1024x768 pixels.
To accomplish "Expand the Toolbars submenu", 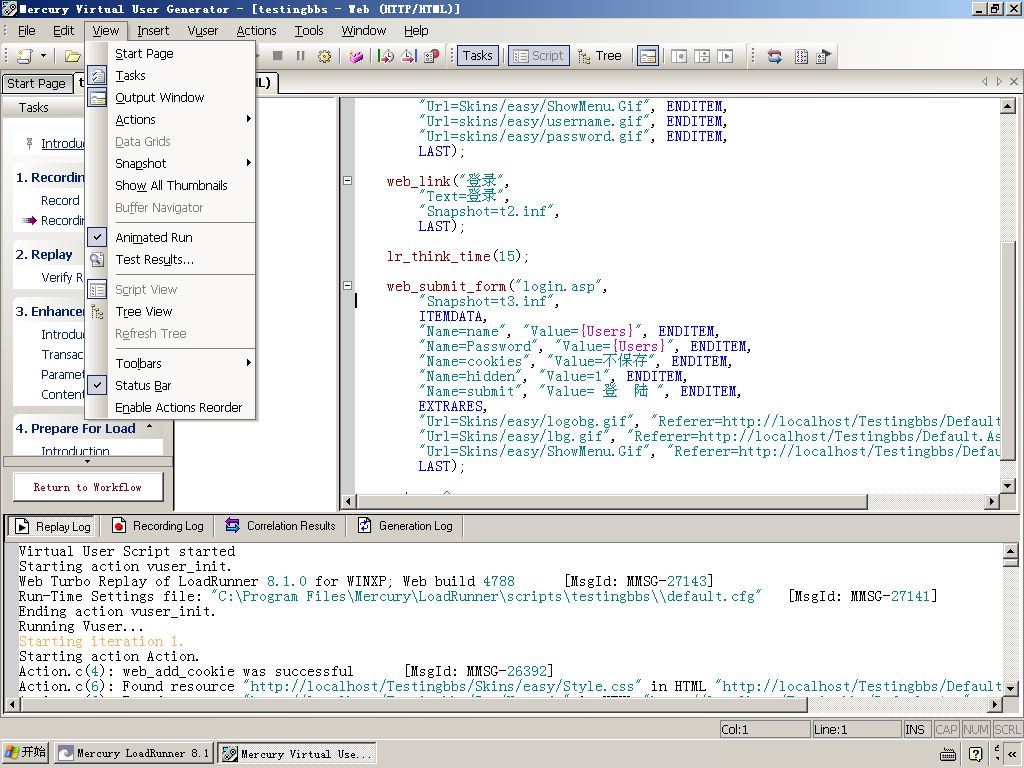I will click(x=170, y=364).
